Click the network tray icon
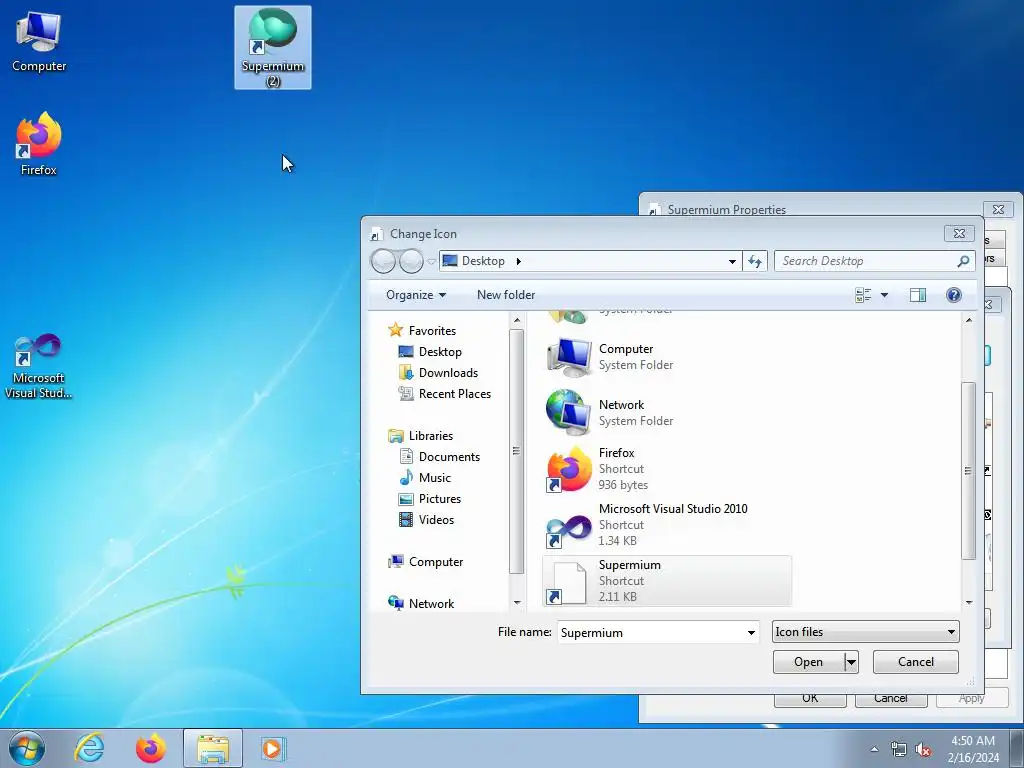The image size is (1024, 768). pyautogui.click(x=899, y=750)
